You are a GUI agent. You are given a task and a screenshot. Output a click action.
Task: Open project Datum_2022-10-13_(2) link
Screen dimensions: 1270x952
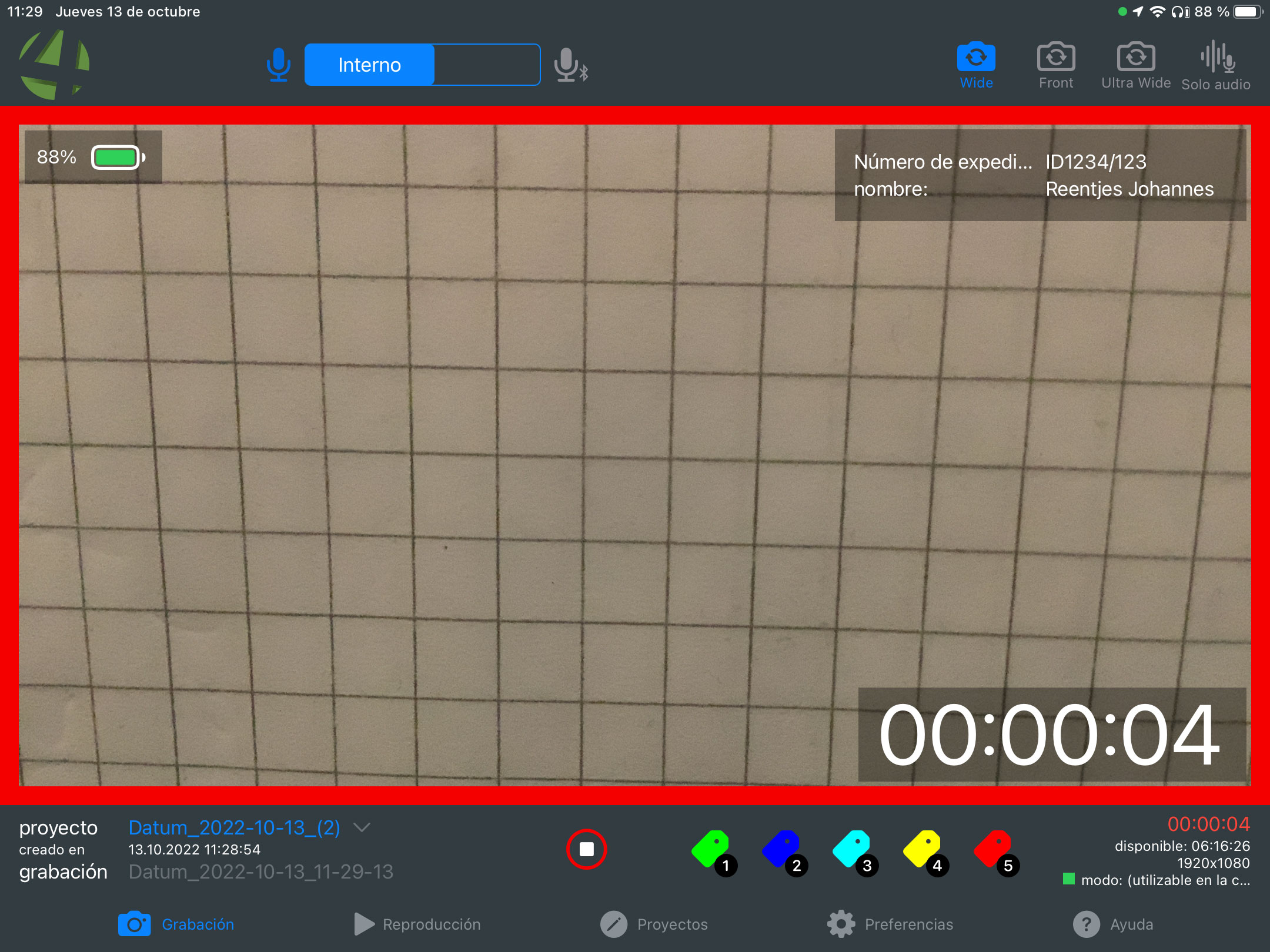(x=234, y=827)
